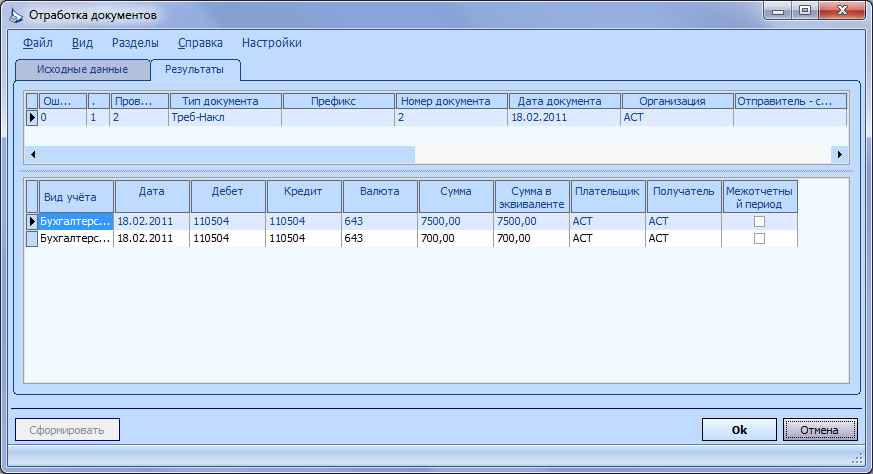Click the Номер документа column header
Screen dimensions: 873x474
click(452, 101)
